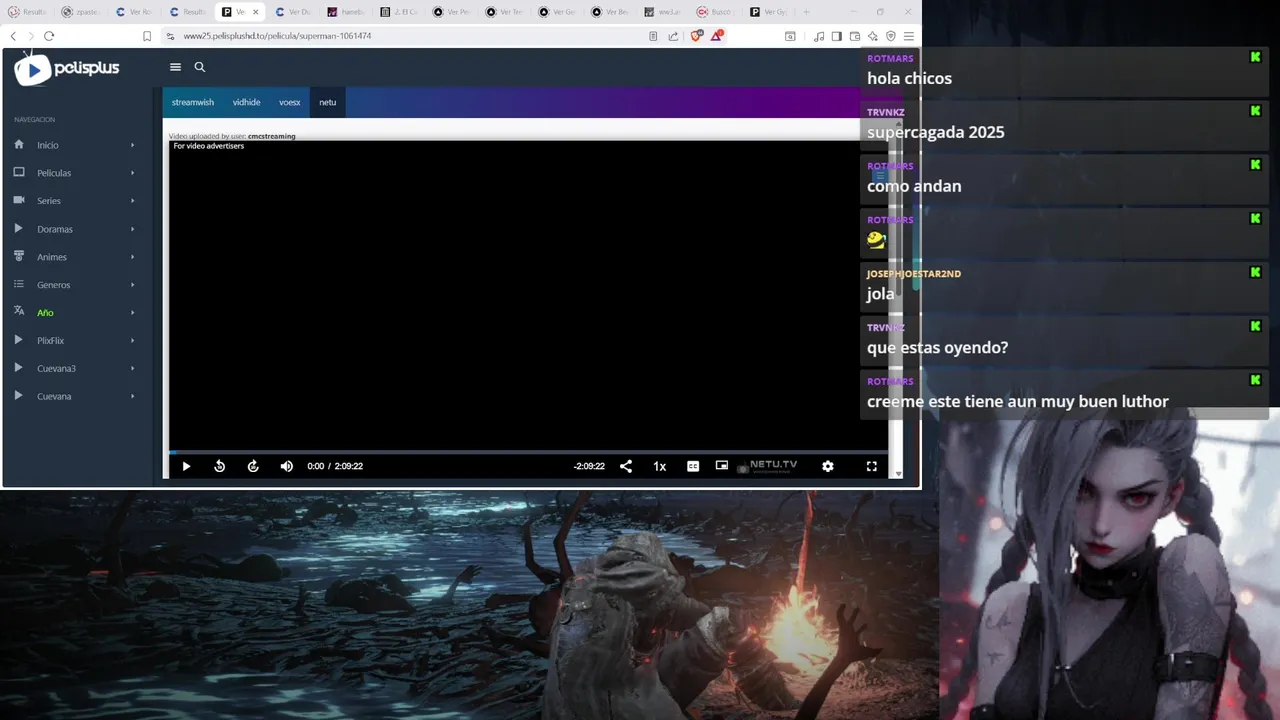The image size is (1280, 720).
Task: Switch to the Ver Du browser tab
Action: (292, 12)
